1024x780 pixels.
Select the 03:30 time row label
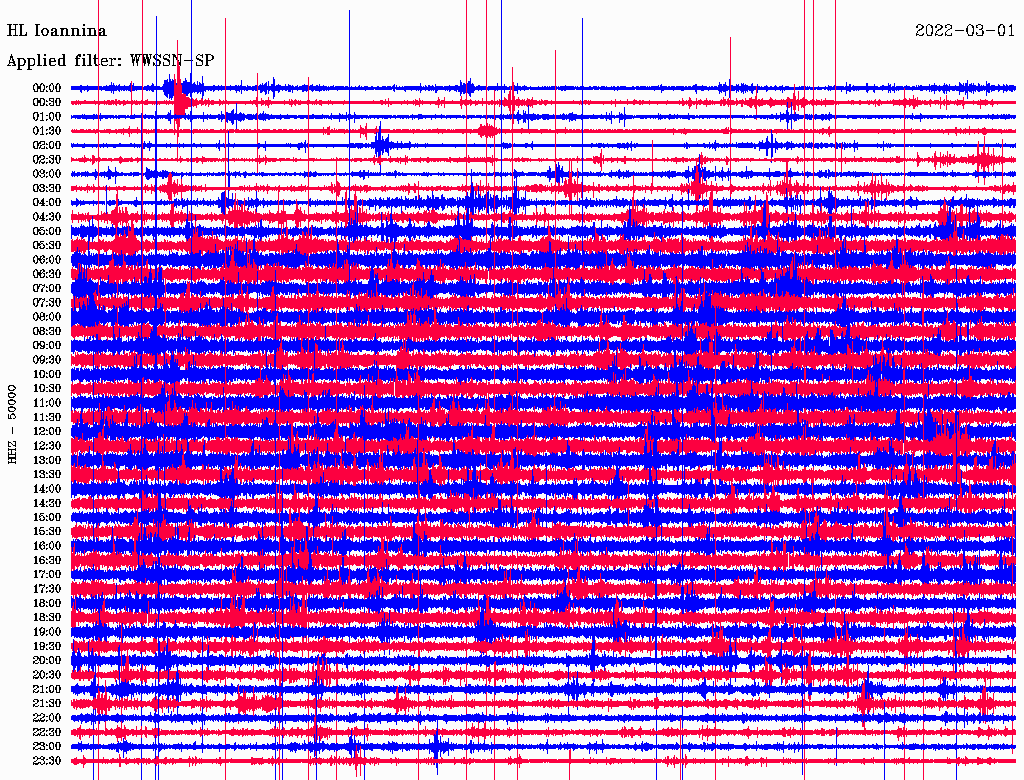47,188
